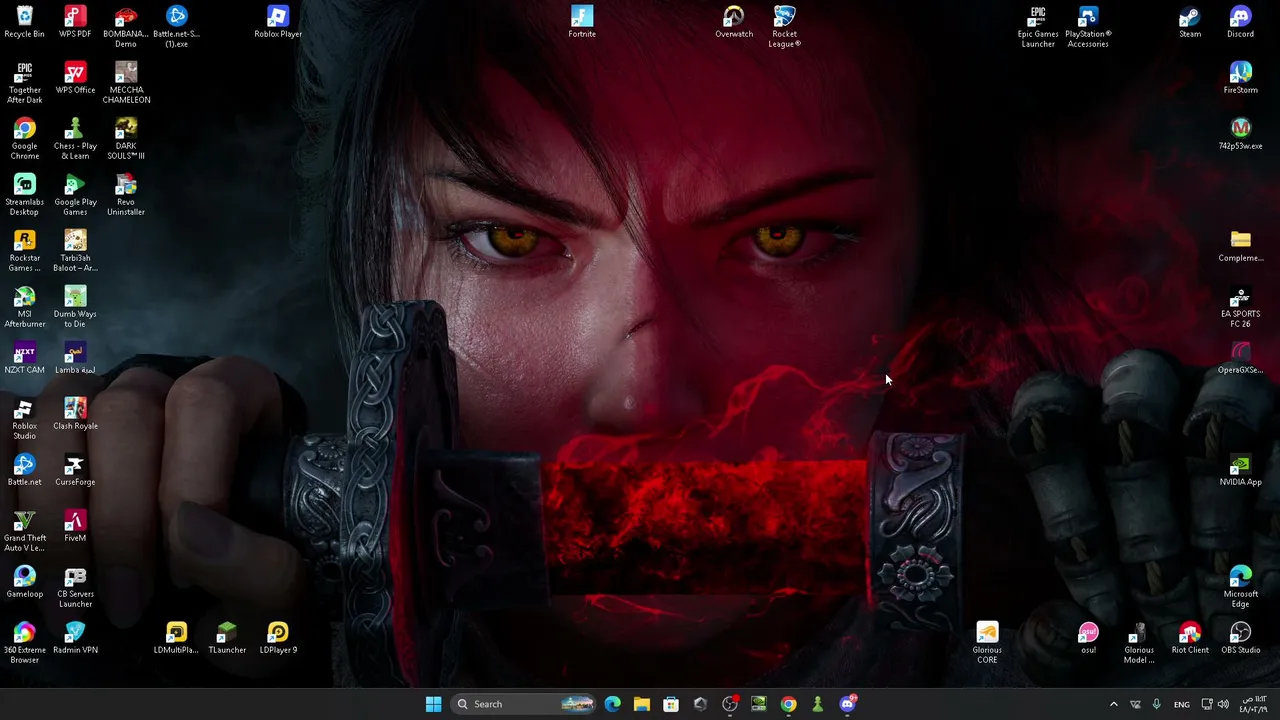The width and height of the screenshot is (1280, 720).
Task: Open the Streamlabs Desktop icon
Action: click(24, 195)
